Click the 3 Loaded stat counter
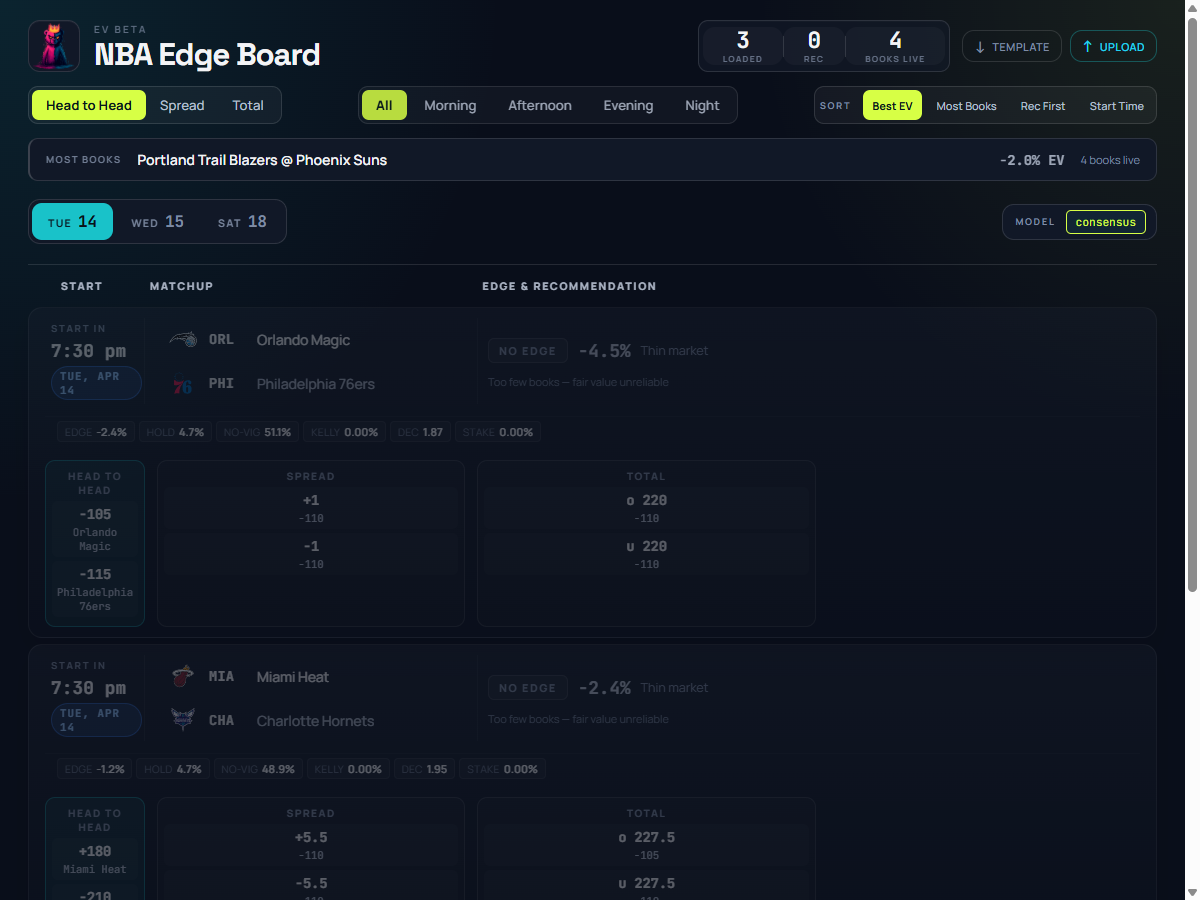The image size is (1200, 900). [x=742, y=46]
